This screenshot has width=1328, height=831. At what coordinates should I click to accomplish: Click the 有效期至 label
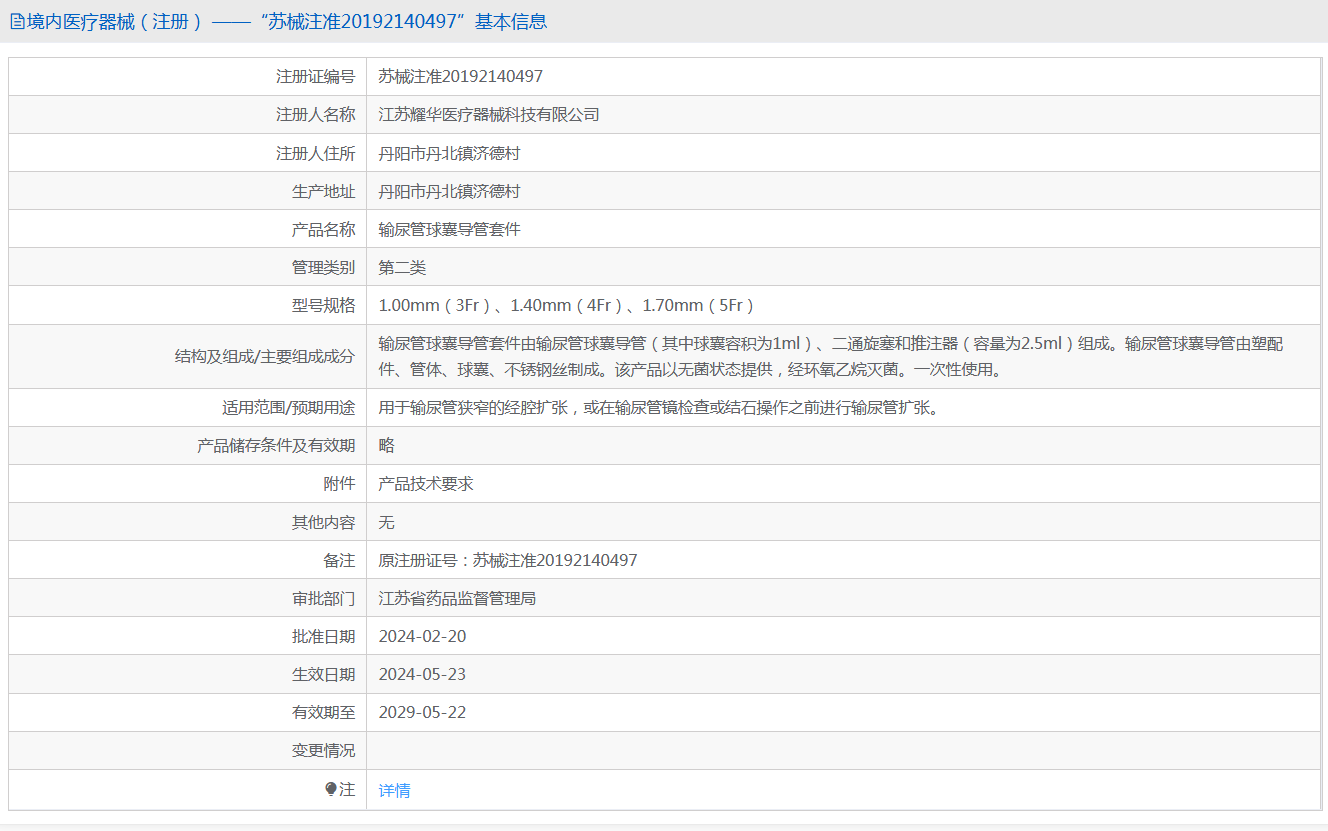click(324, 712)
